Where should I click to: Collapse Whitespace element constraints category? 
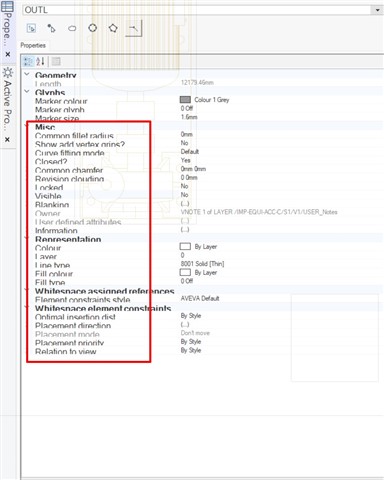point(27,307)
